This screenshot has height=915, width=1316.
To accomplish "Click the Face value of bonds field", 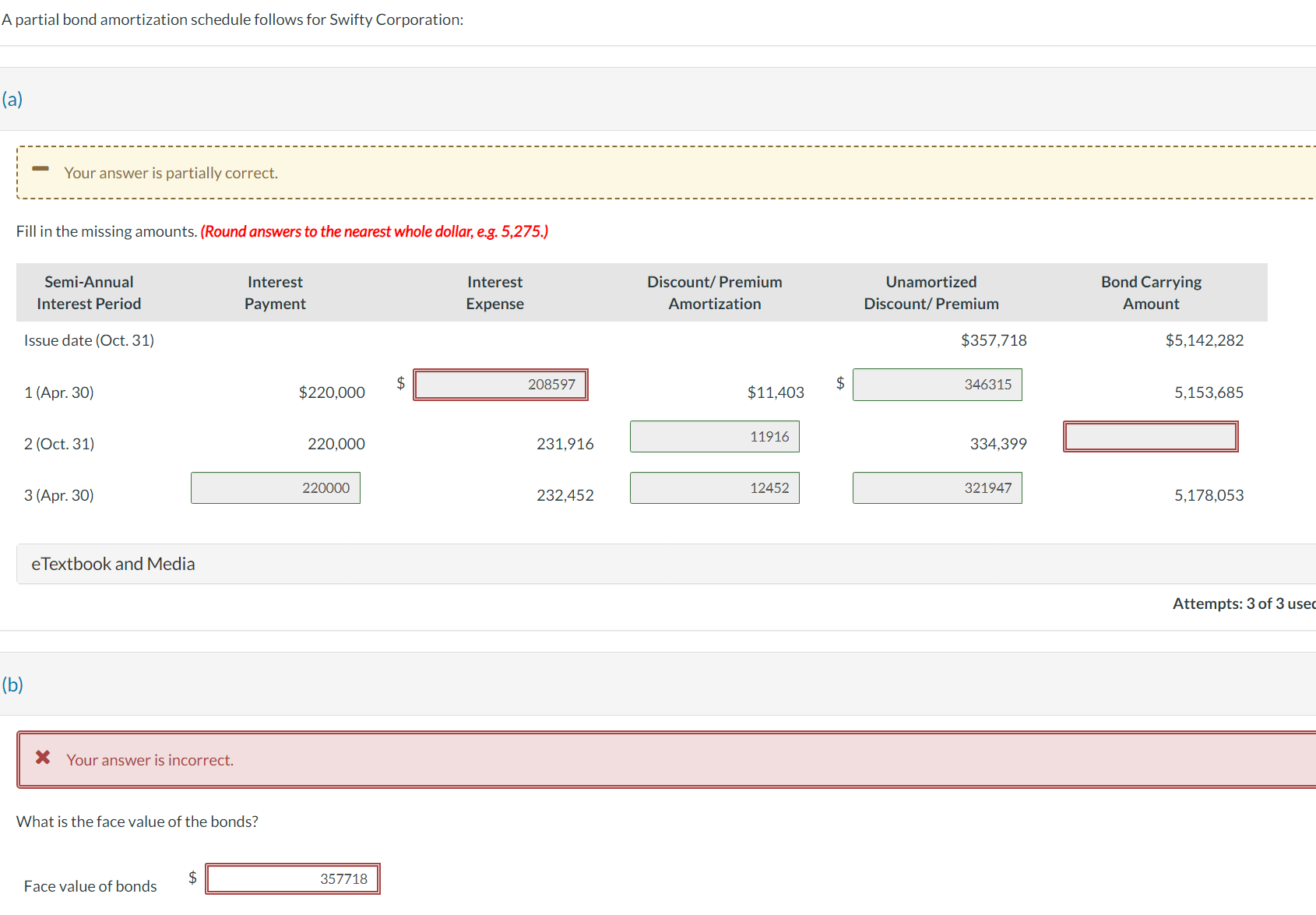I will [x=293, y=878].
